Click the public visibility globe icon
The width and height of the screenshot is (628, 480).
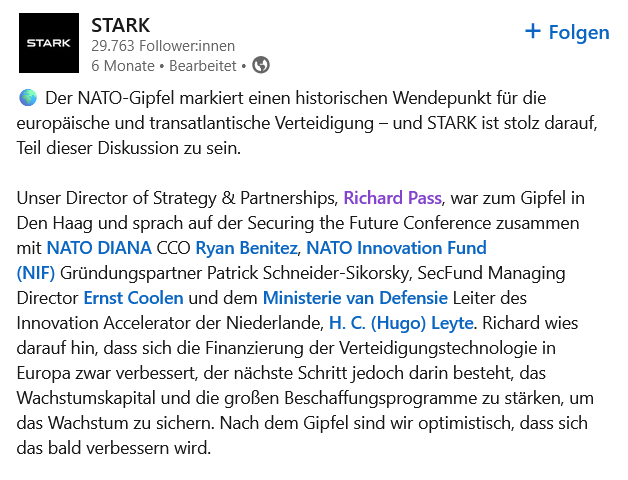261,65
